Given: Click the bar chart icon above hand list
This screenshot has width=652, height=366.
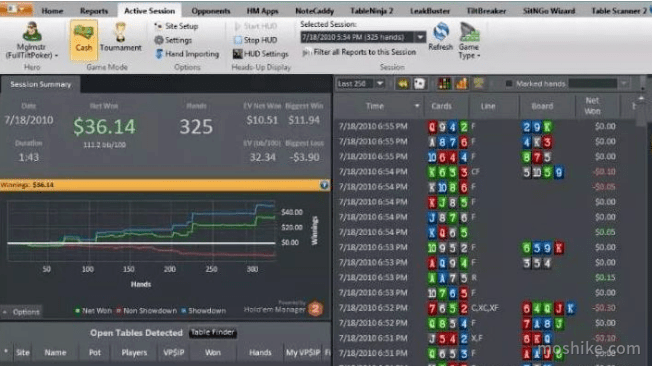Looking at the screenshot, I should (x=462, y=84).
